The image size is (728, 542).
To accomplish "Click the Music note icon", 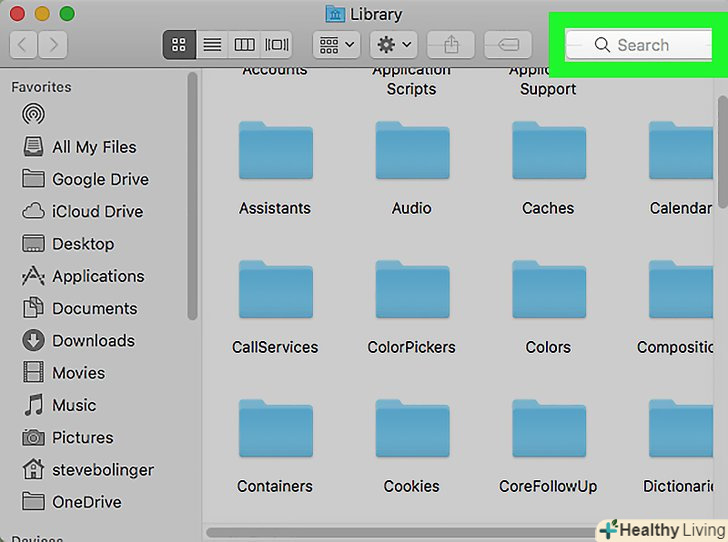I will tap(34, 405).
